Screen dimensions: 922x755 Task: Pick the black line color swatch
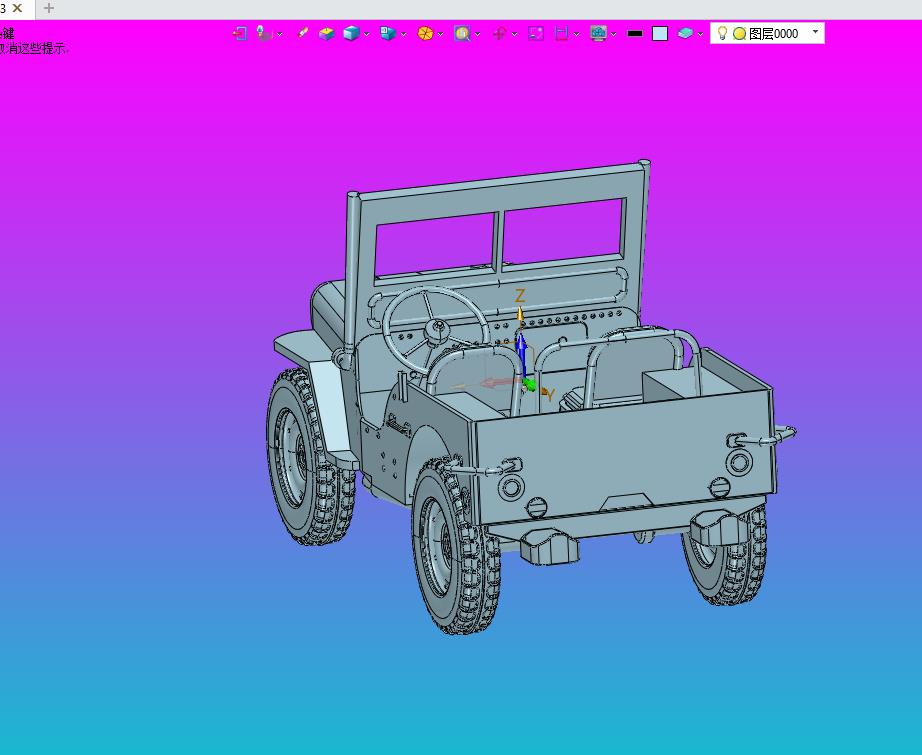(635, 34)
